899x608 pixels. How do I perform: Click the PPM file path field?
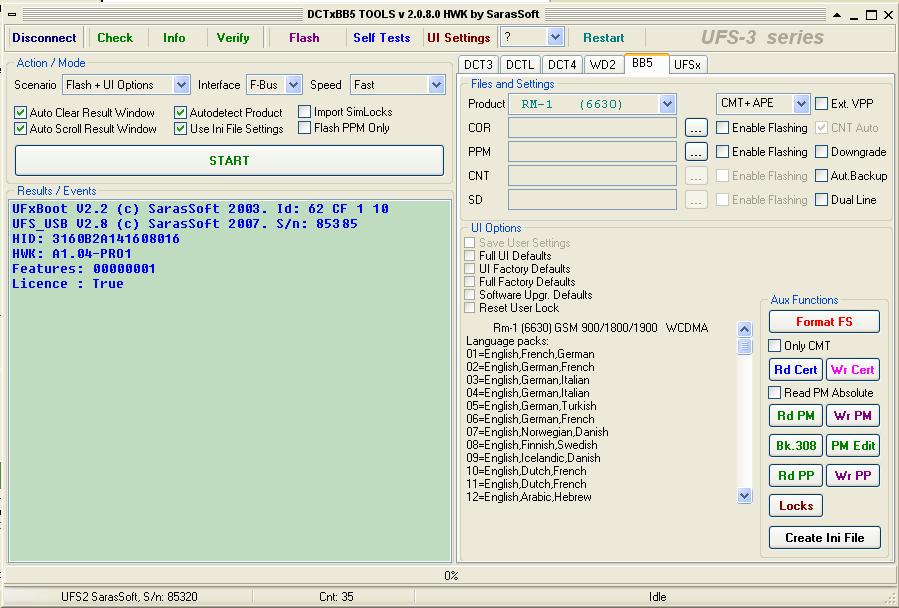[592, 152]
